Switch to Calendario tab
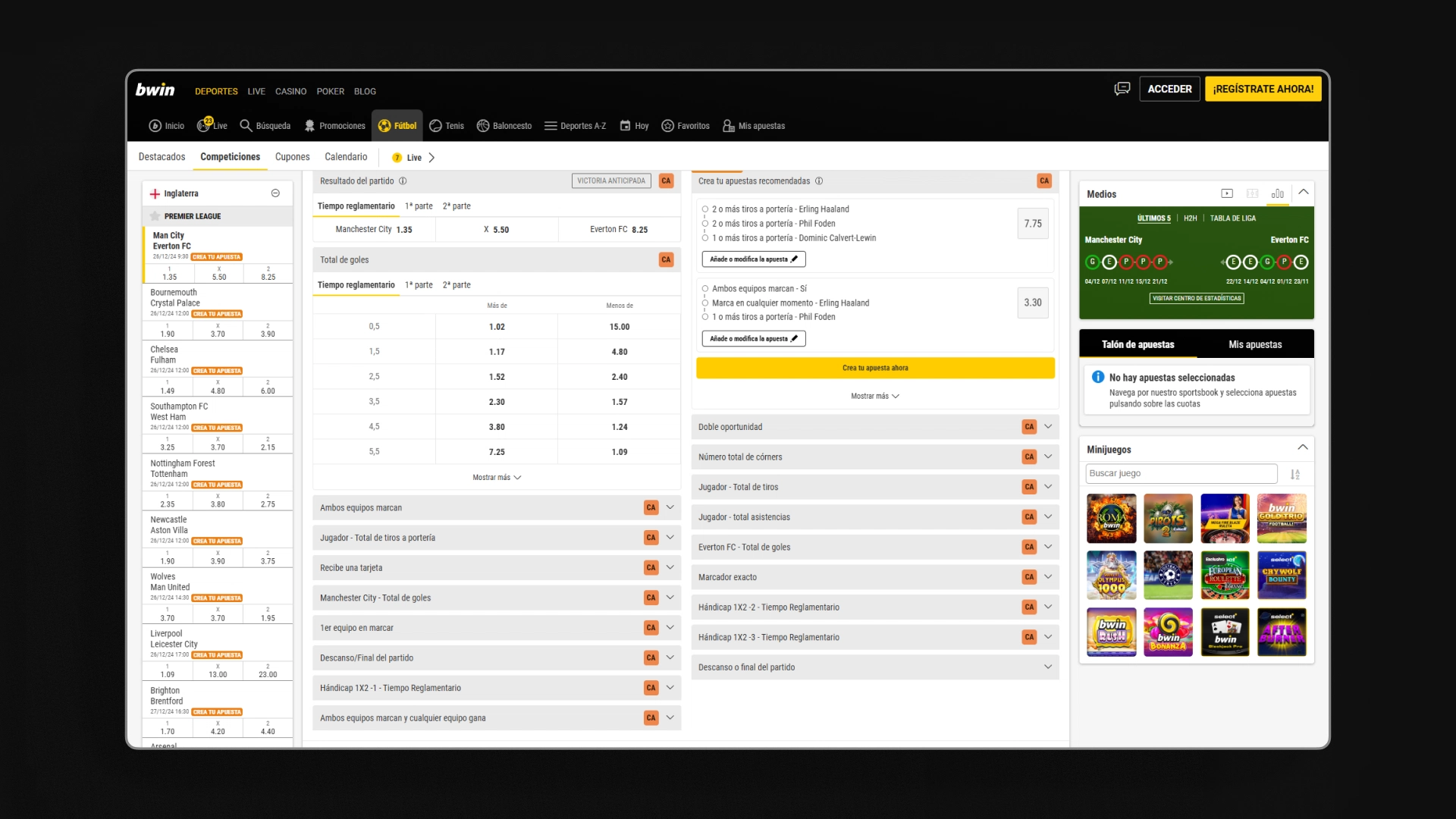 tap(346, 157)
